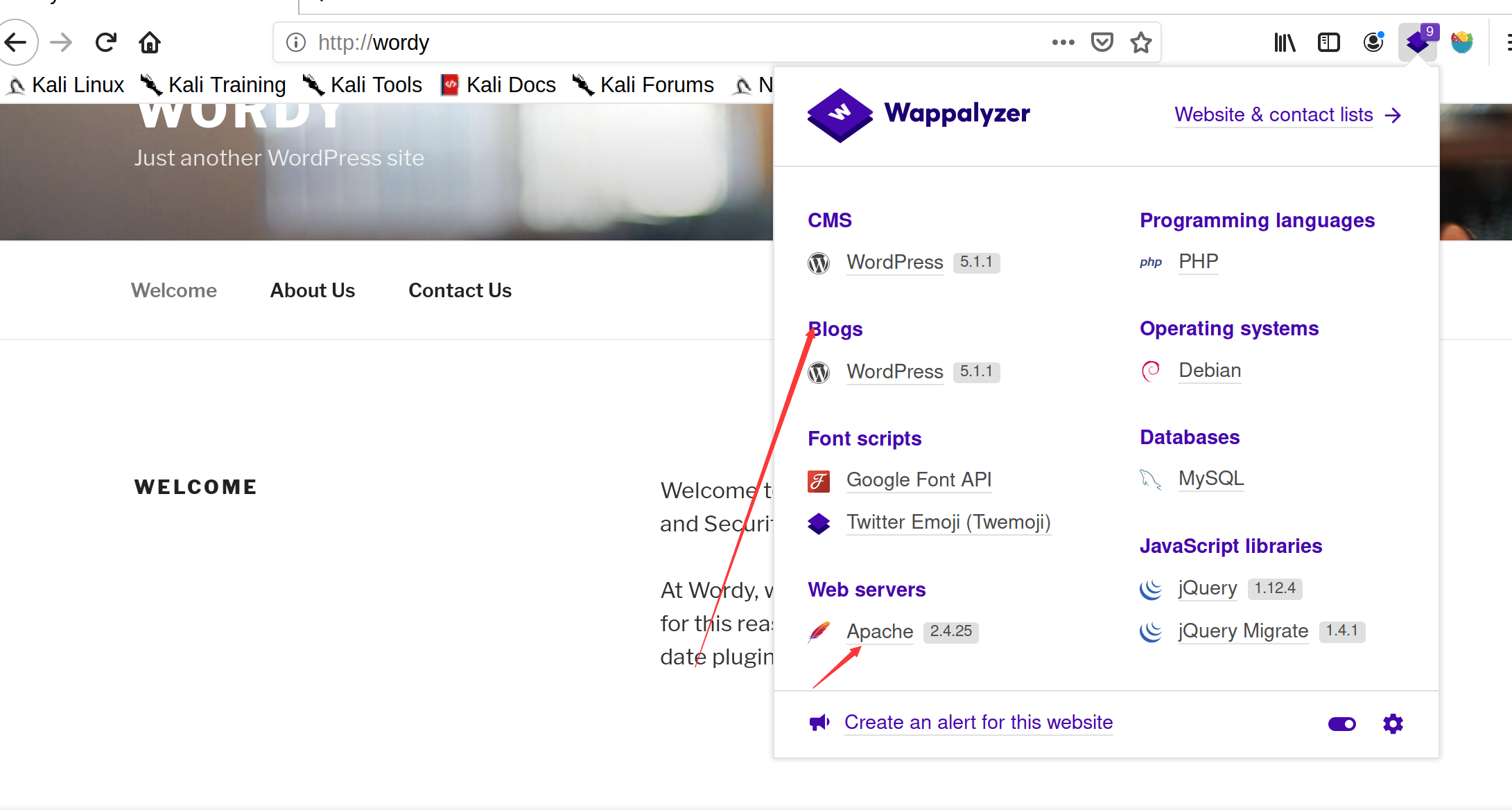Screen dimensions: 1512x810
Task: Click the WordPress icon under Blogs
Action: coord(819,373)
